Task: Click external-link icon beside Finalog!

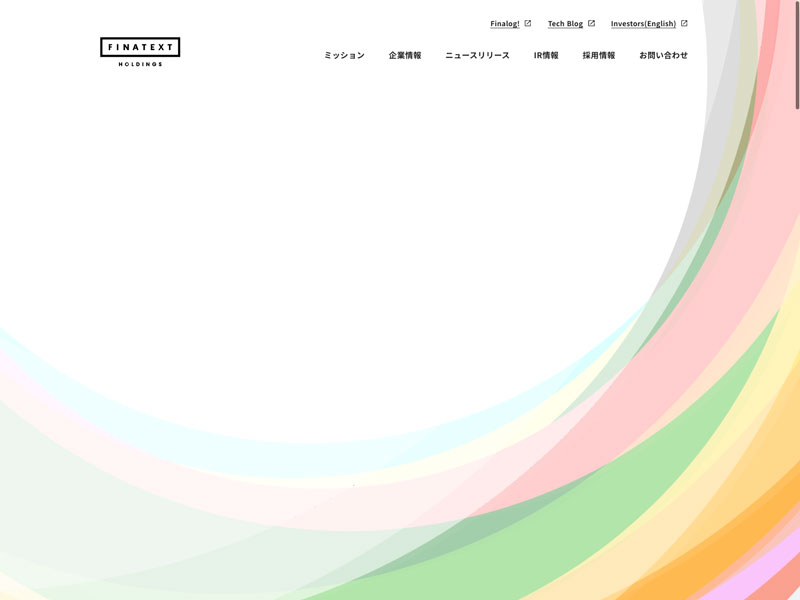Action: pyautogui.click(x=528, y=23)
